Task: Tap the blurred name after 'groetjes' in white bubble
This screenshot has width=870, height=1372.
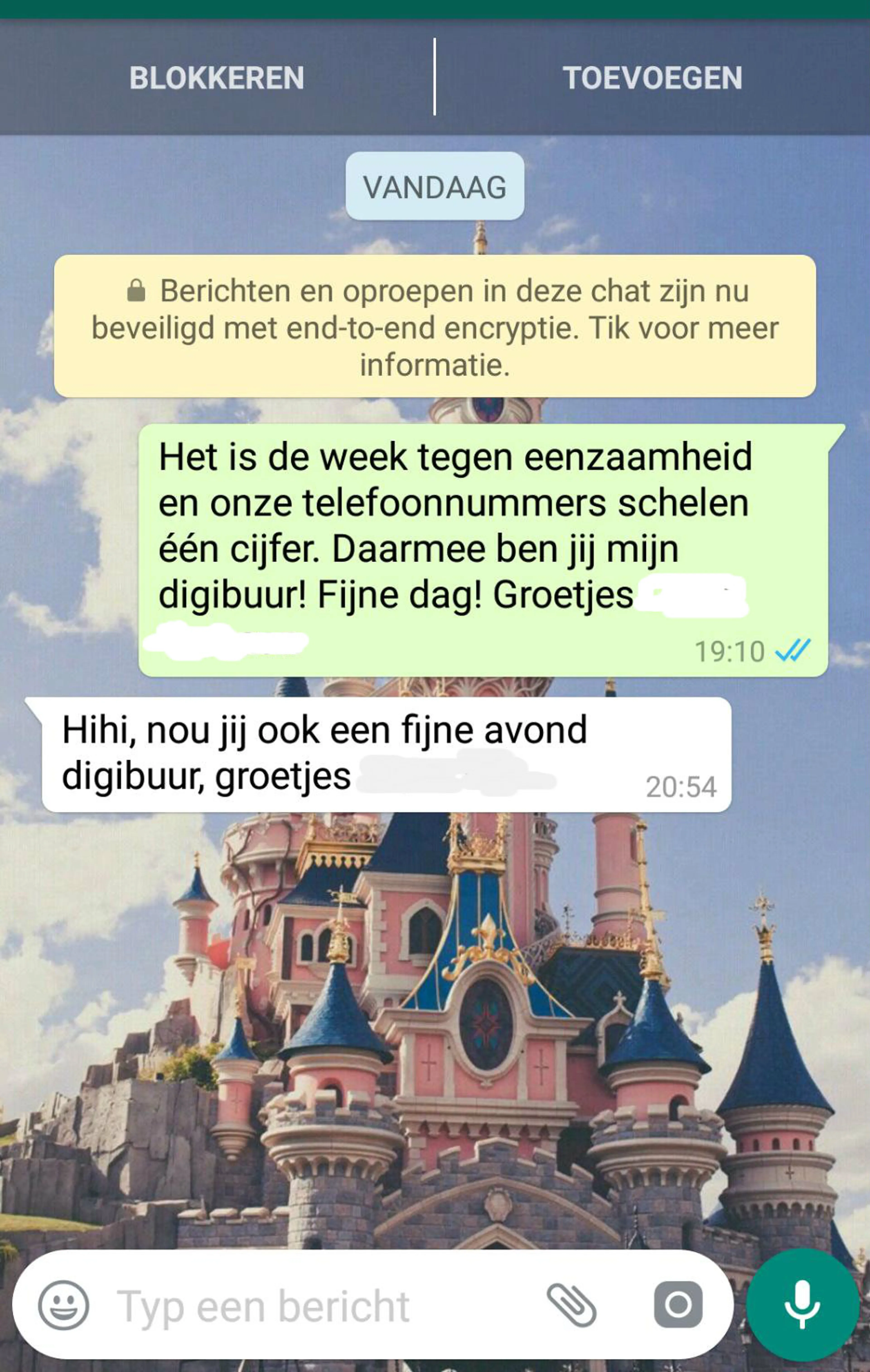Action: [456, 773]
